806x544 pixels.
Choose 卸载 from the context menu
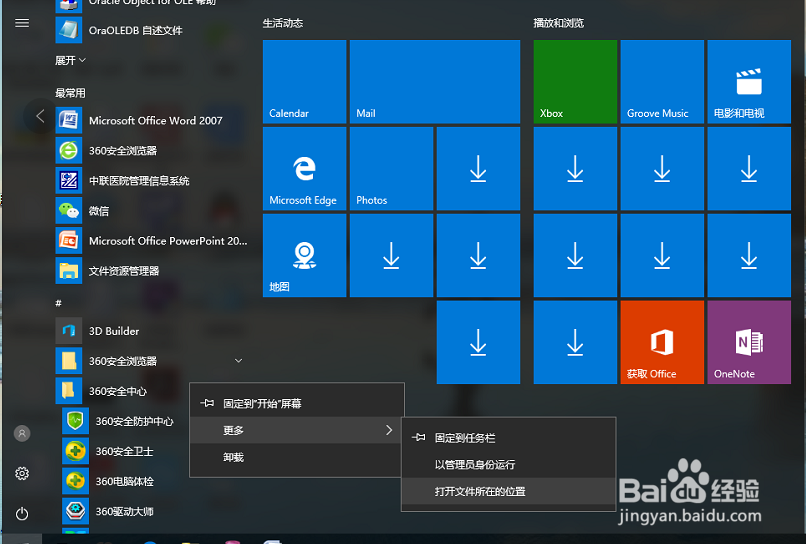coord(297,457)
